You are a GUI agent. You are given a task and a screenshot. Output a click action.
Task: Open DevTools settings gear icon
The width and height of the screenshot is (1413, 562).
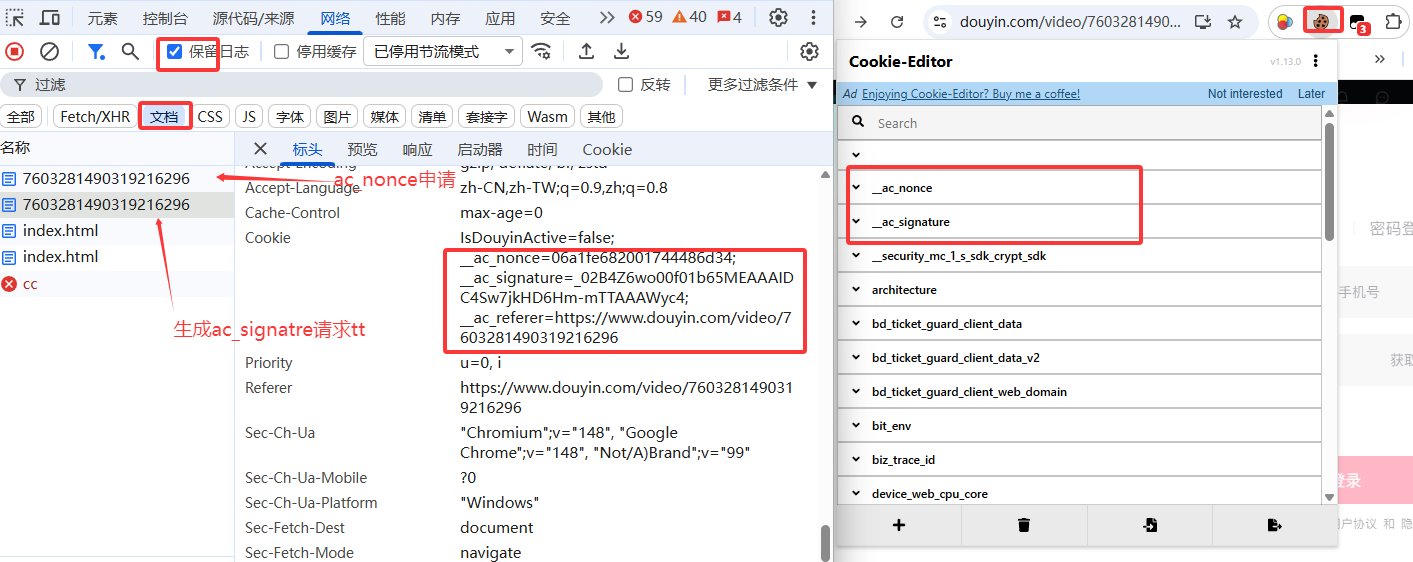778,17
